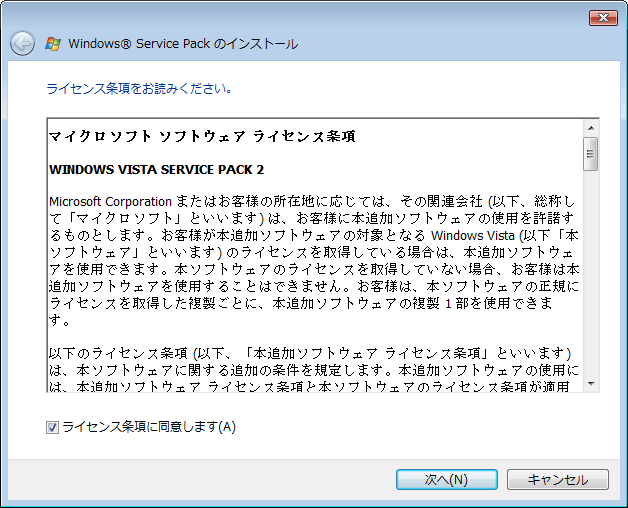Click the heading ライセンス条項をお読みください。

click(139, 88)
